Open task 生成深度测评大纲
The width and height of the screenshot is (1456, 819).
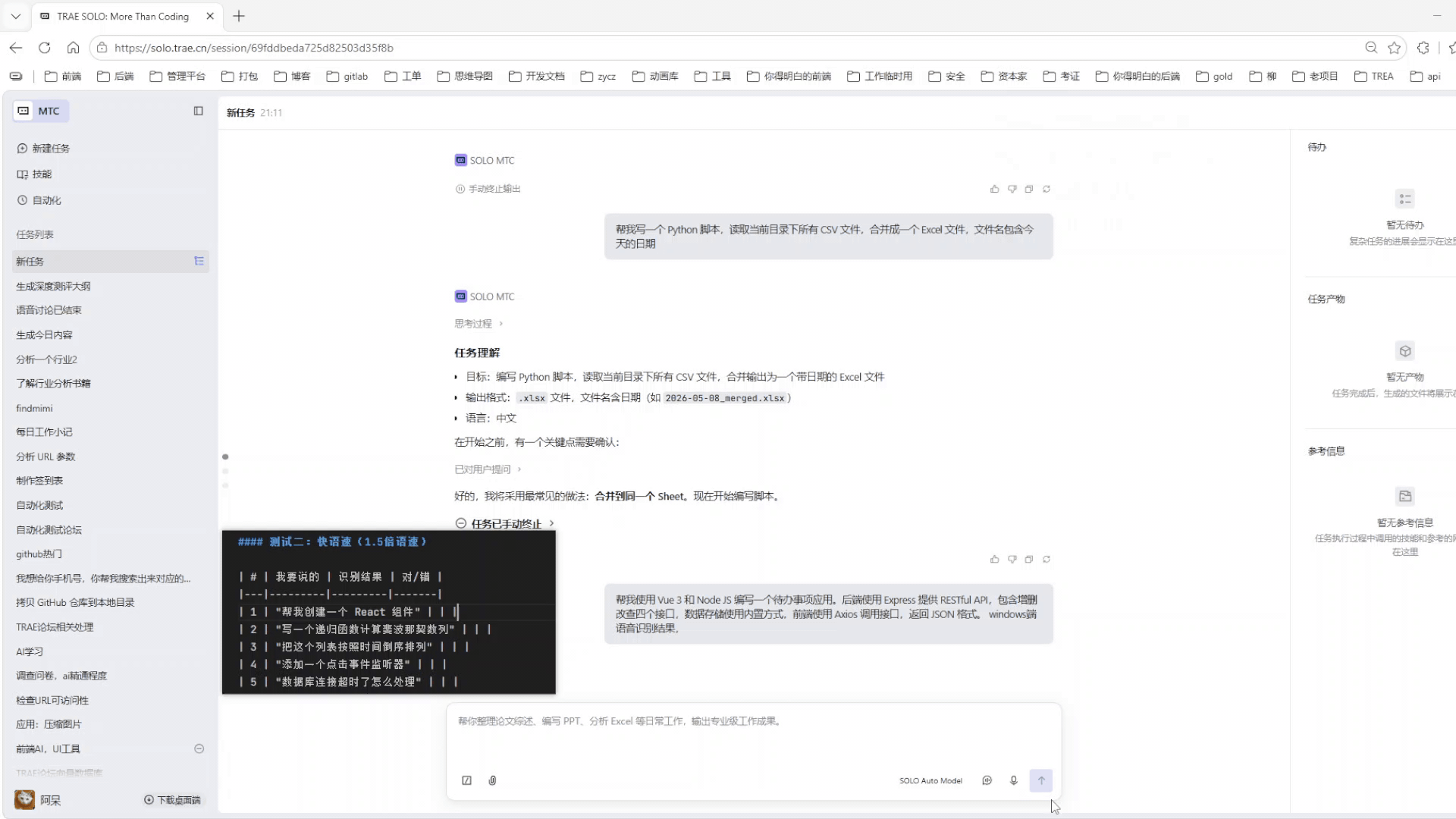click(x=53, y=286)
